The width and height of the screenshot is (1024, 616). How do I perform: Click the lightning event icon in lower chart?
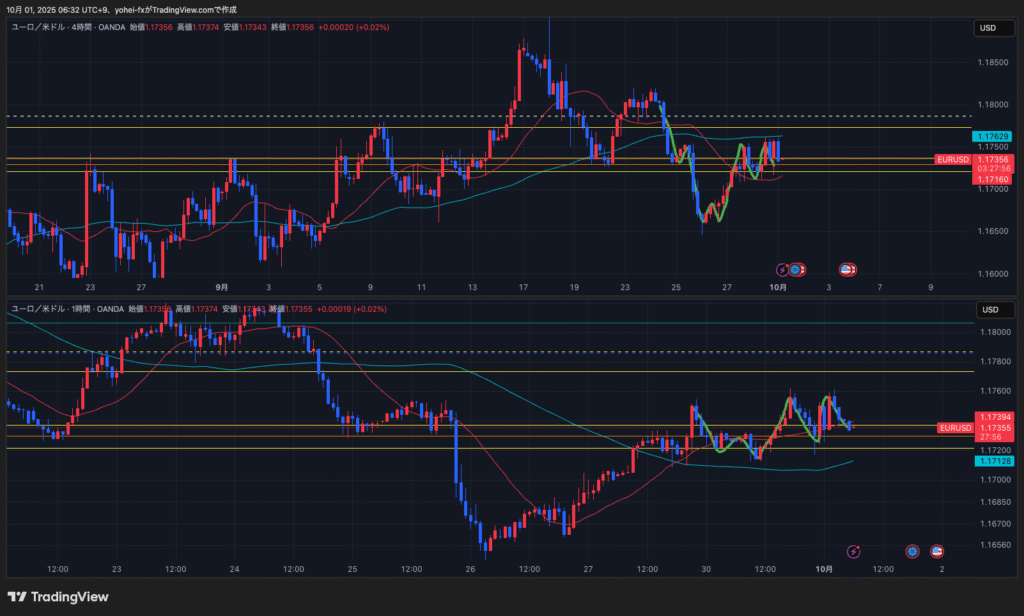click(x=854, y=550)
